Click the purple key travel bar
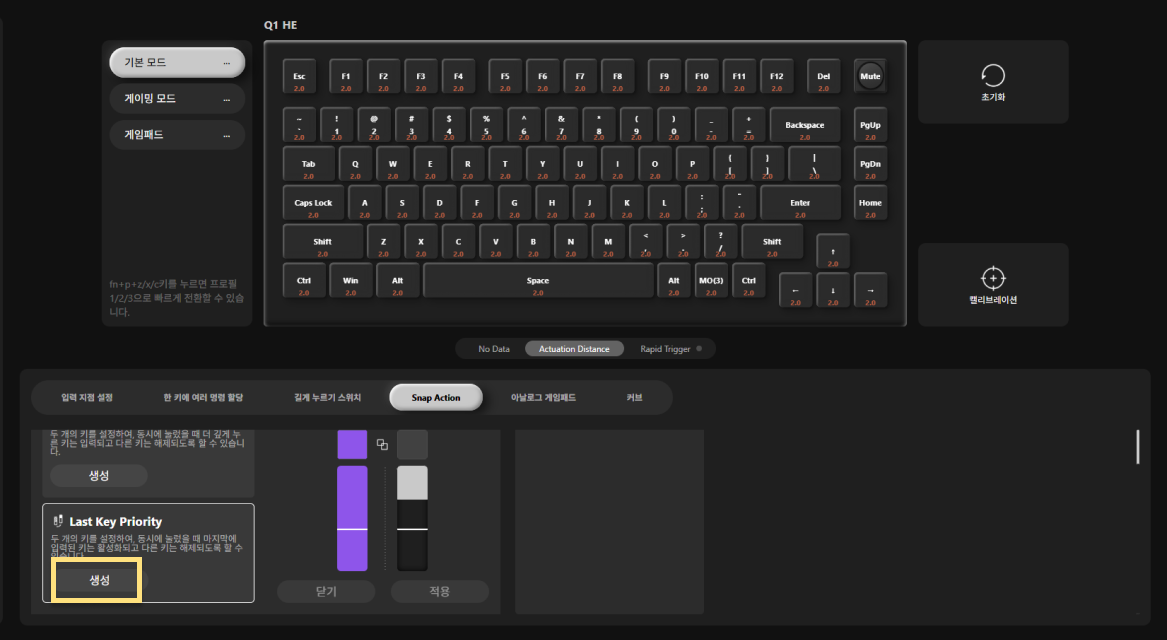Viewport: 1167px width, 640px height. coord(352,518)
